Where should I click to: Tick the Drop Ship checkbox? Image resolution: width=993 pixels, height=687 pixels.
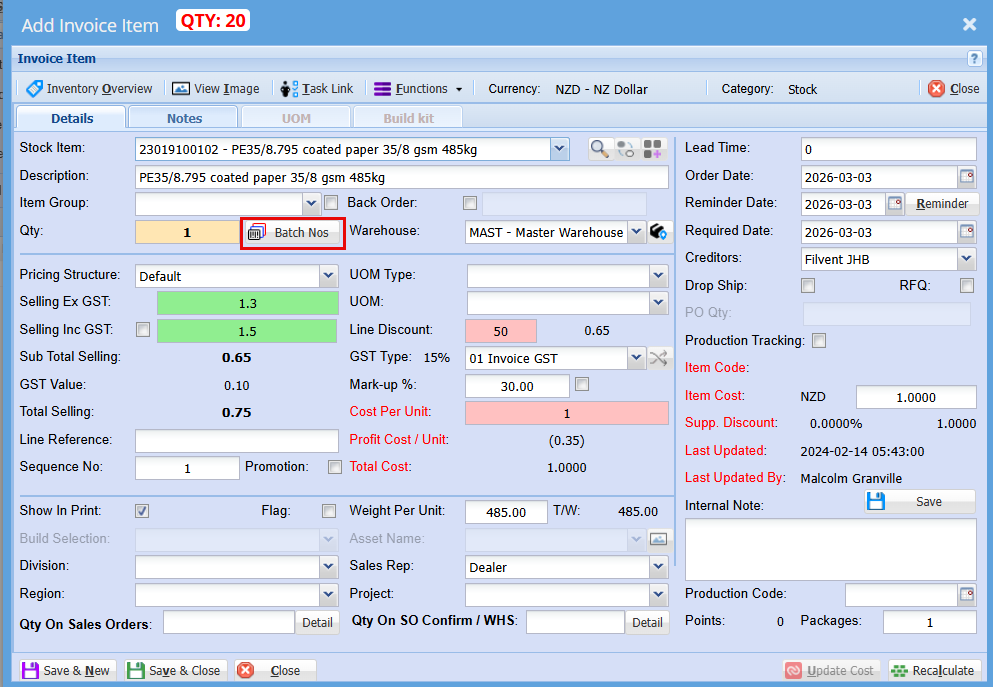click(808, 286)
